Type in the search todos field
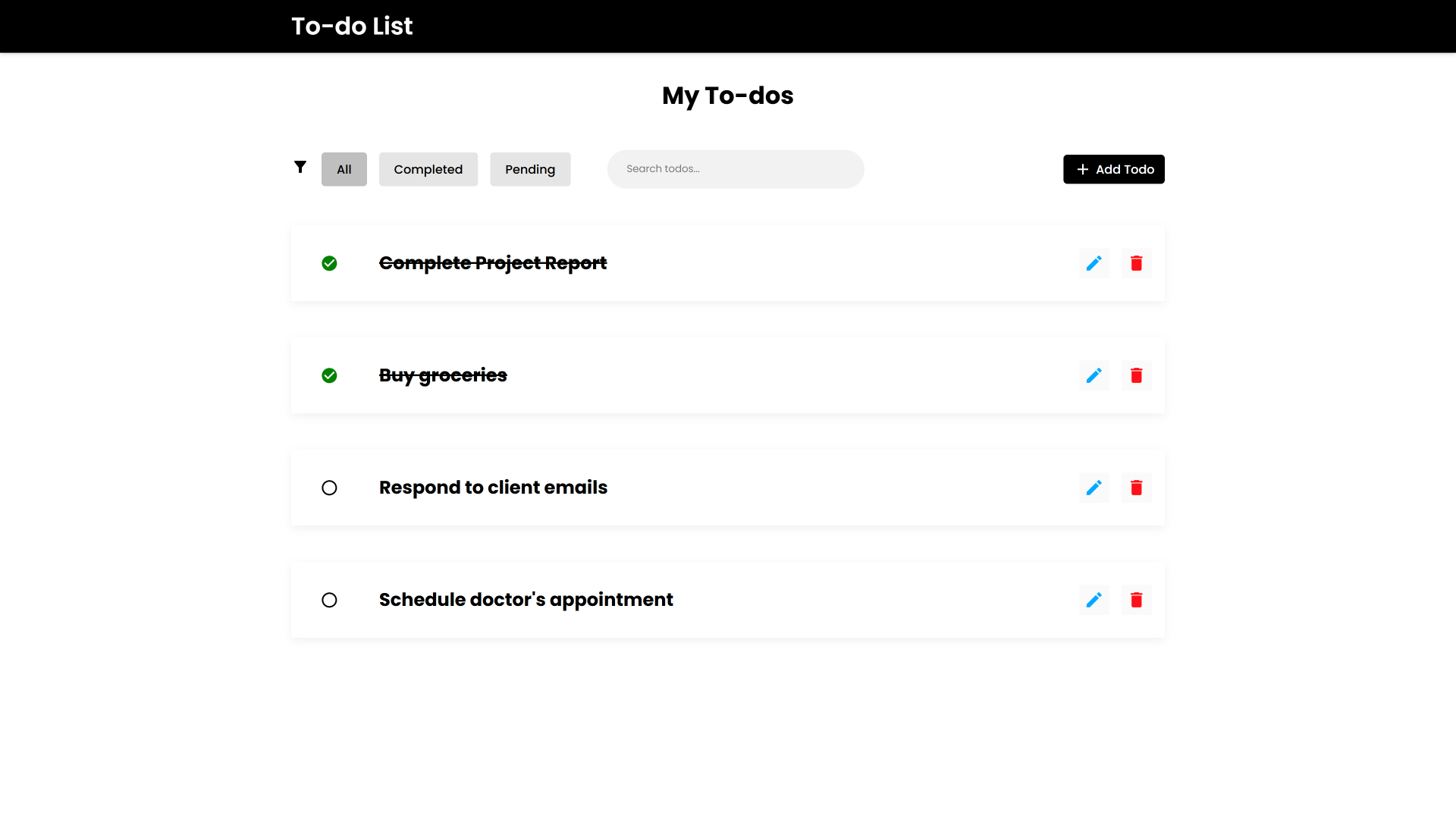 (x=736, y=169)
